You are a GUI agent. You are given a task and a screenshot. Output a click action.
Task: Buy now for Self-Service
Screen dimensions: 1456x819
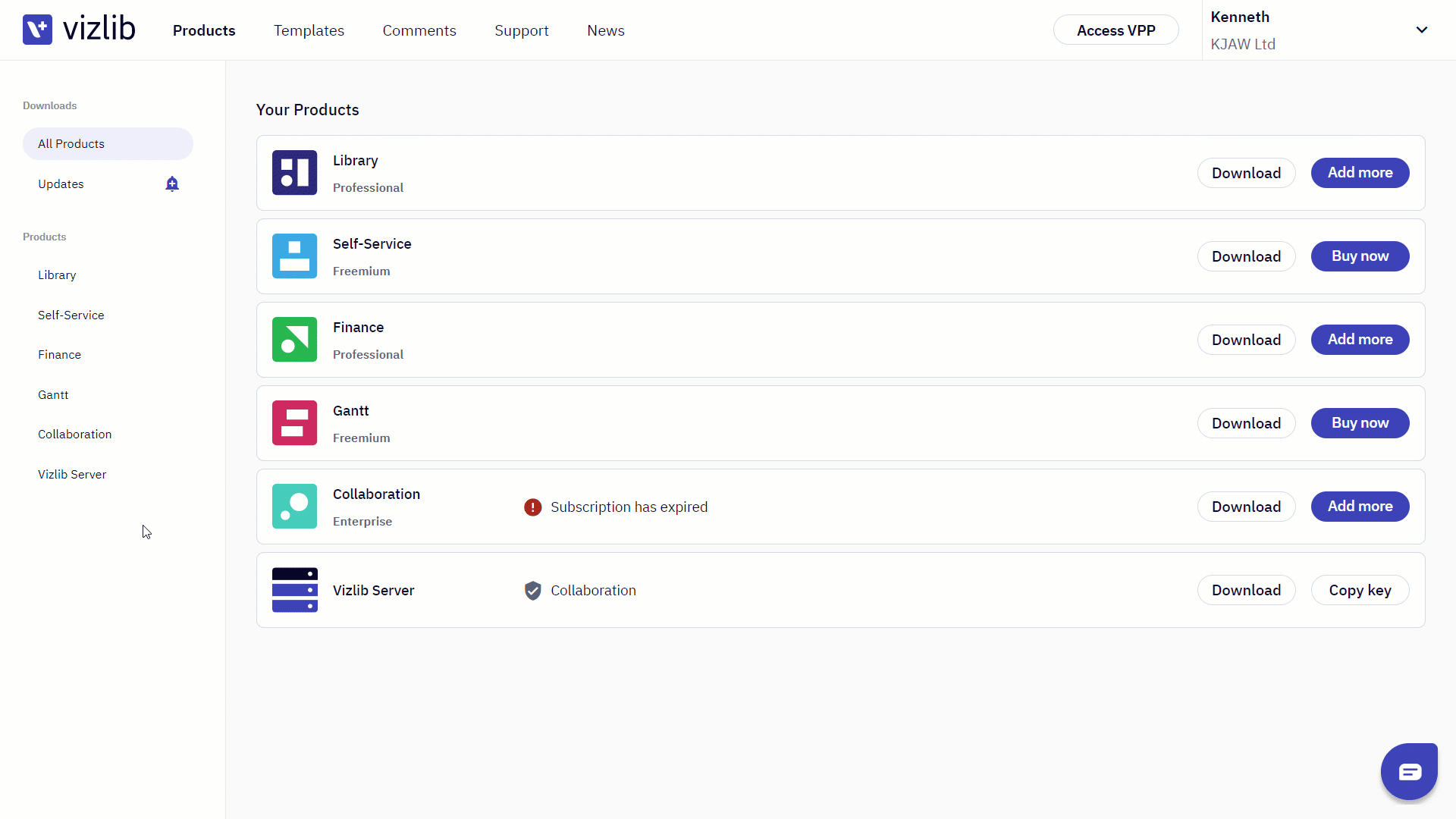coord(1360,256)
